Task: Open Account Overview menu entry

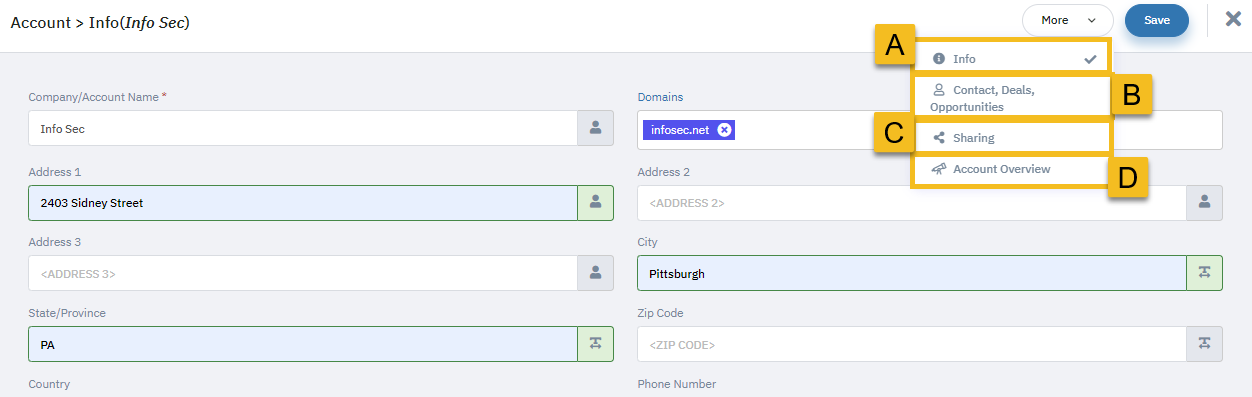Action: [1011, 170]
